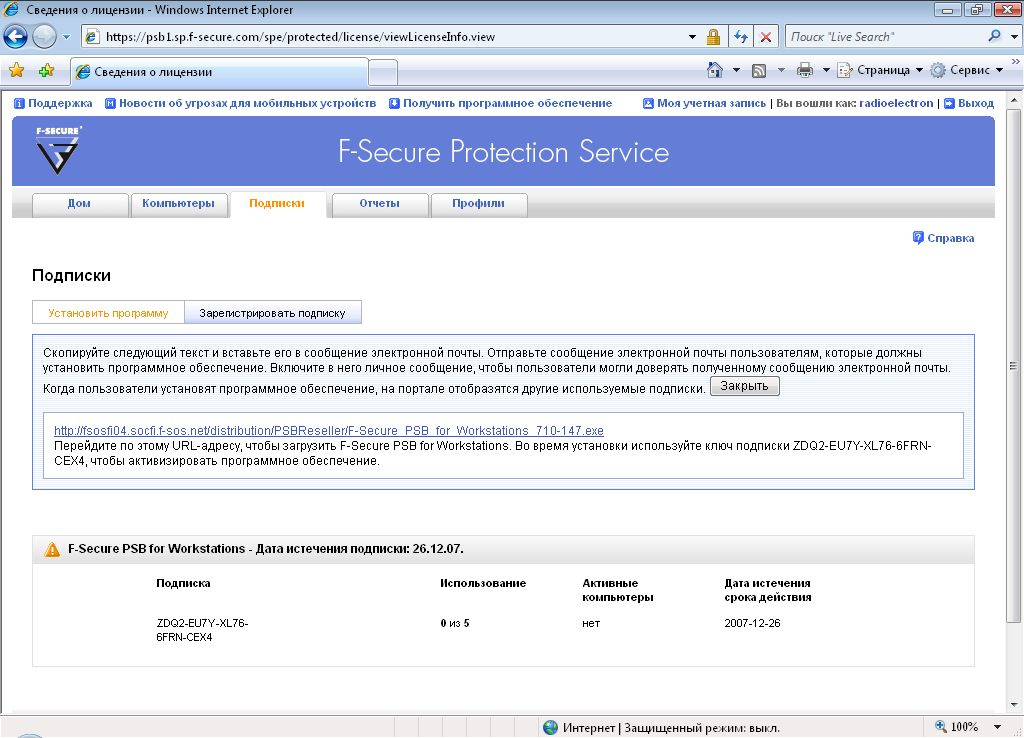Open the recent pages dropdown arrow
The width and height of the screenshot is (1024, 738).
[66, 37]
